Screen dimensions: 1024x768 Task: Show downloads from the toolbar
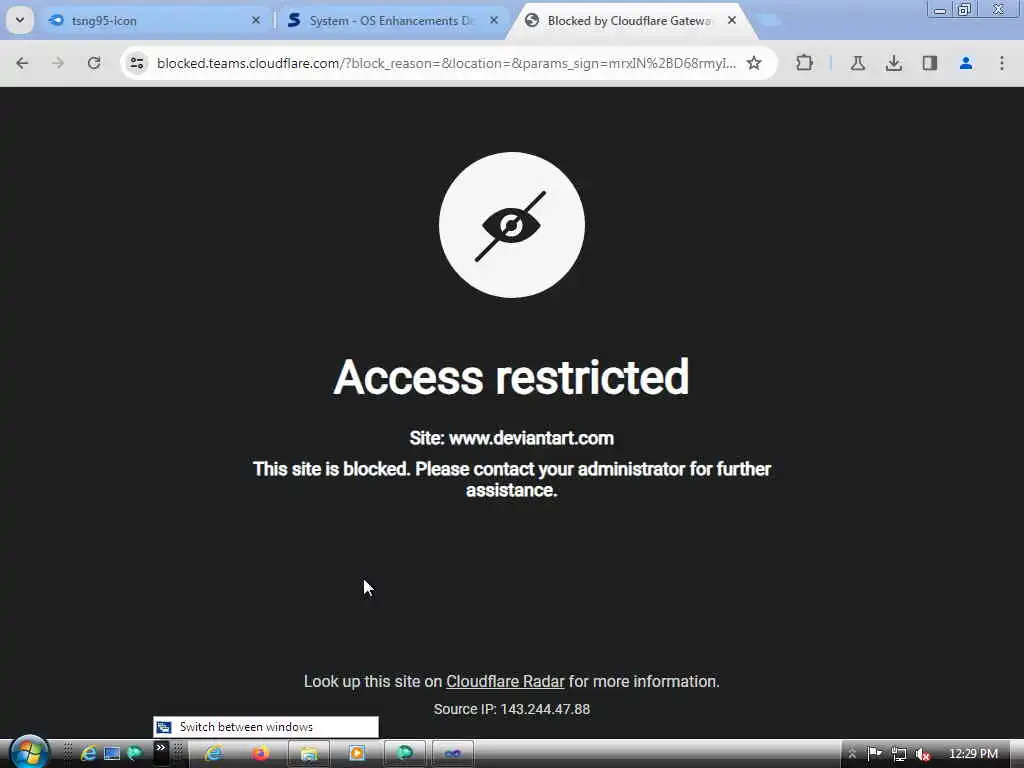coord(893,63)
